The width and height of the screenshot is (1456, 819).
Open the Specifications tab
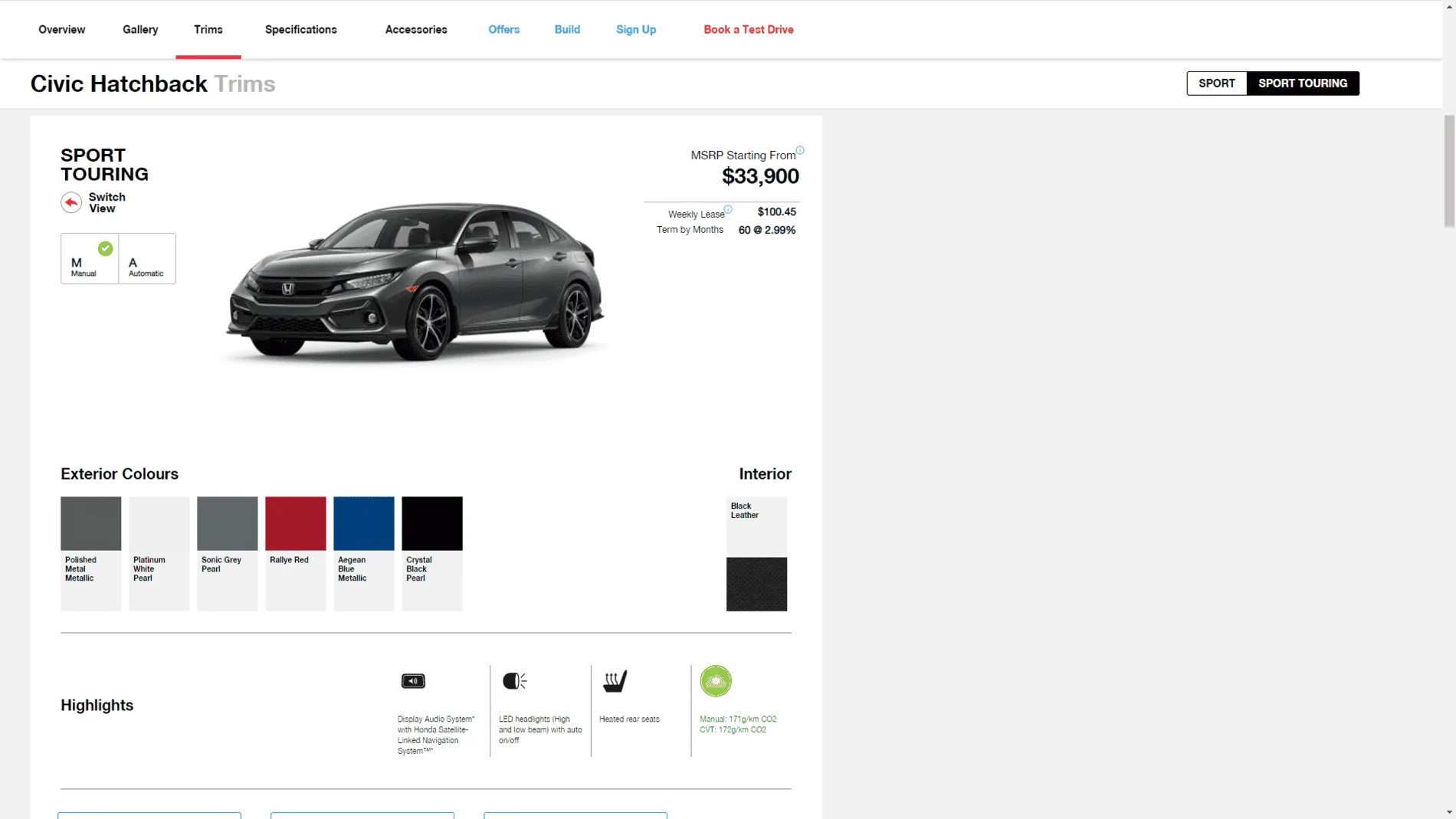point(300,29)
